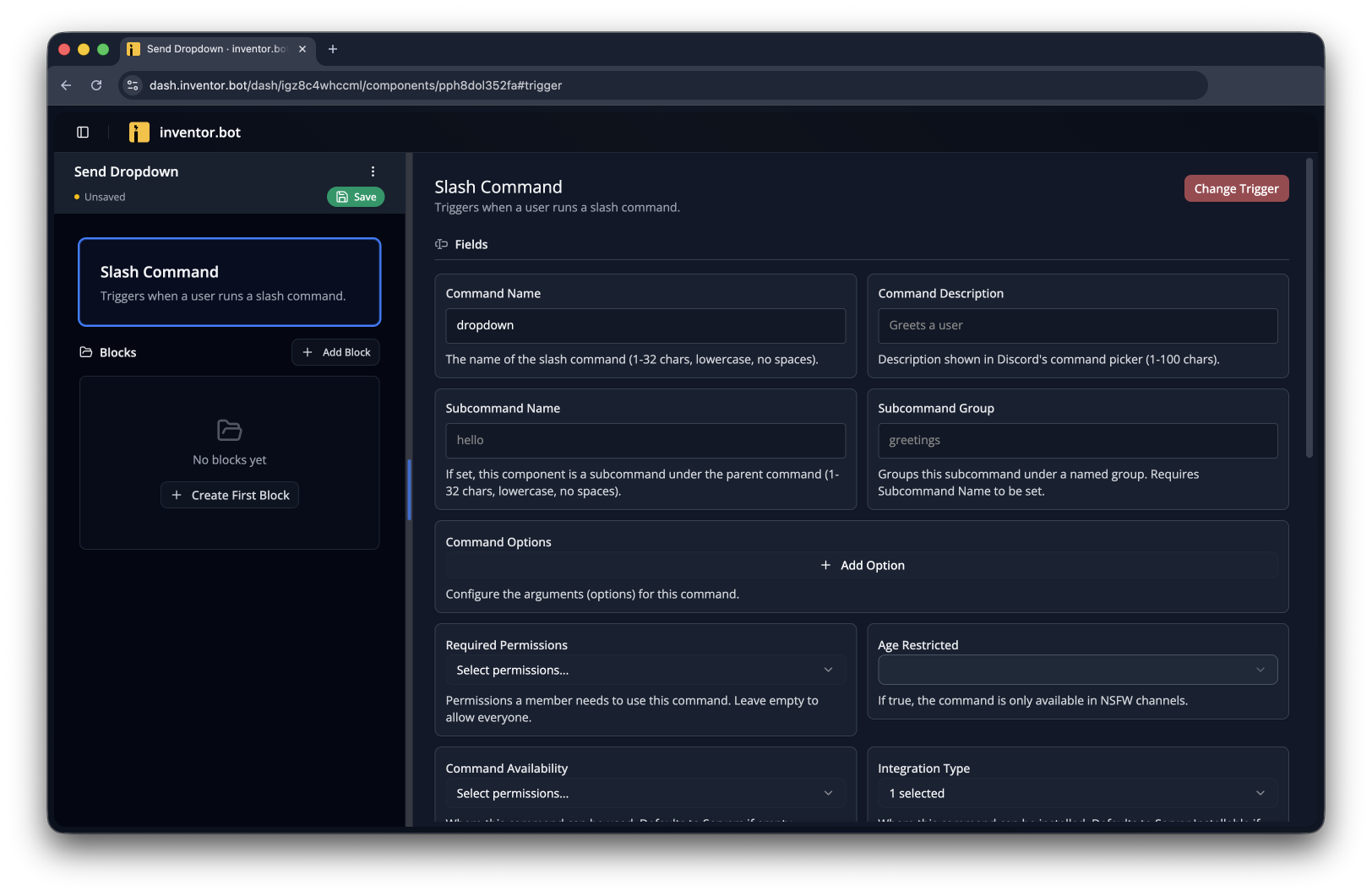Click the Fields section label
Image resolution: width=1372 pixels, height=896 pixels.
click(x=471, y=244)
